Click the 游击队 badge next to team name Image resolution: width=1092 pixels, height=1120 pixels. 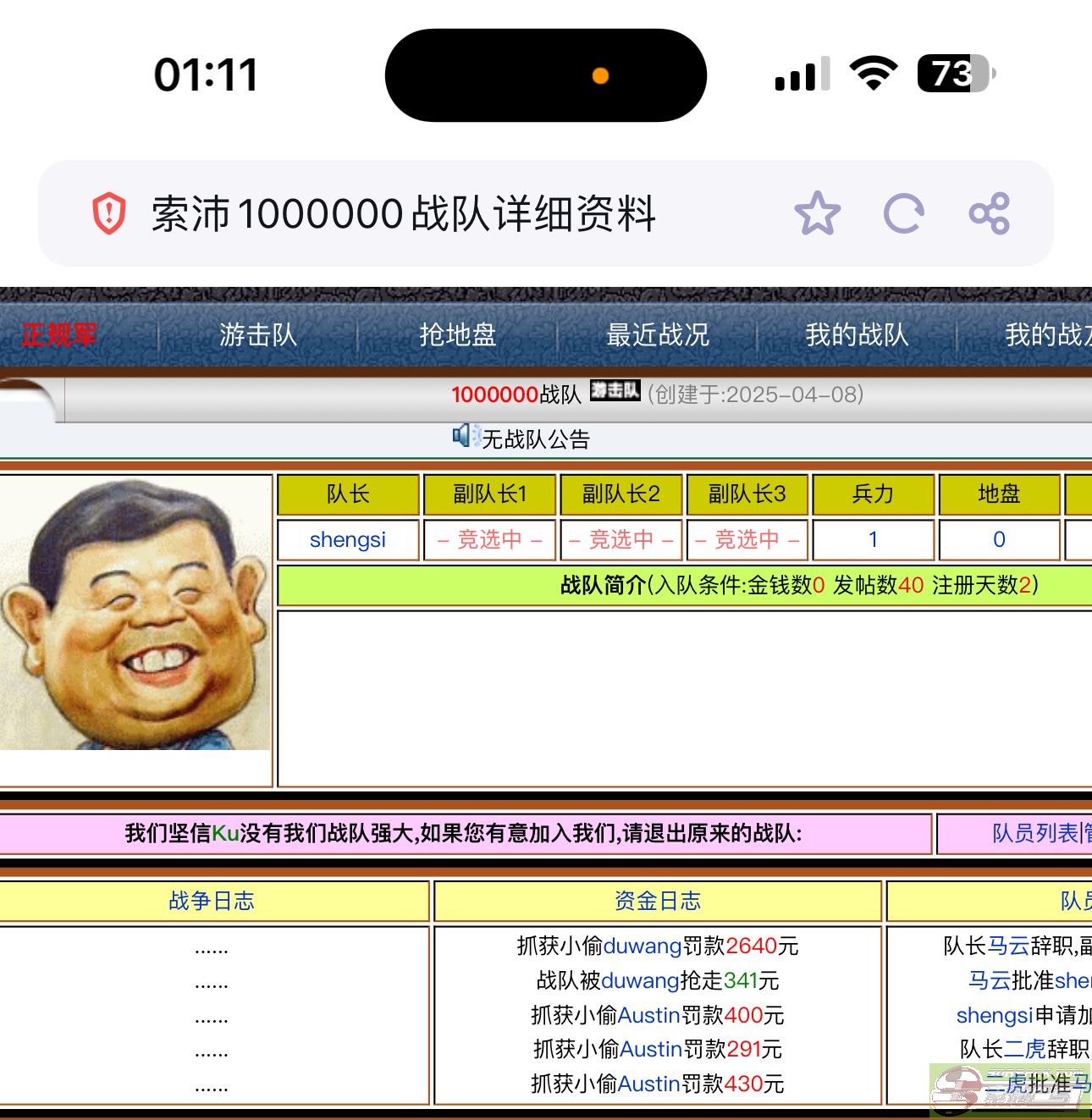pyautogui.click(x=615, y=390)
